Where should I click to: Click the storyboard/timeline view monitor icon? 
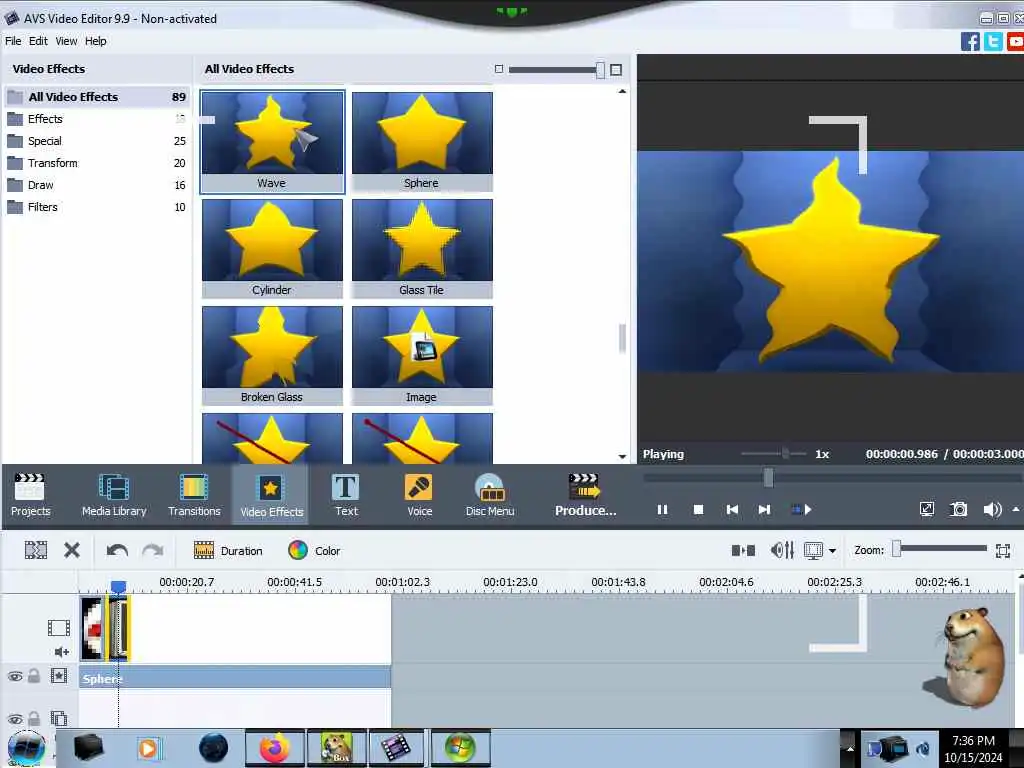click(x=814, y=551)
